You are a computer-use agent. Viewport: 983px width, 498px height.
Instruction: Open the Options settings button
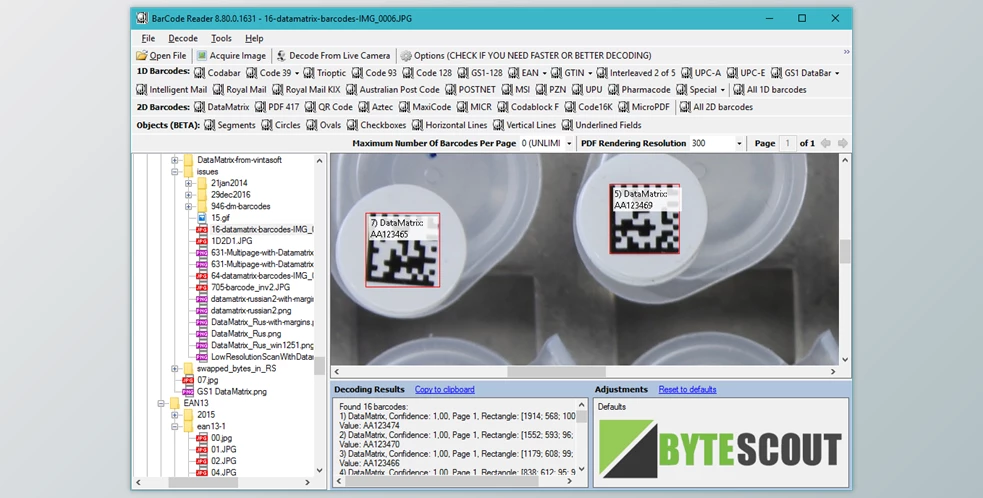coord(525,55)
